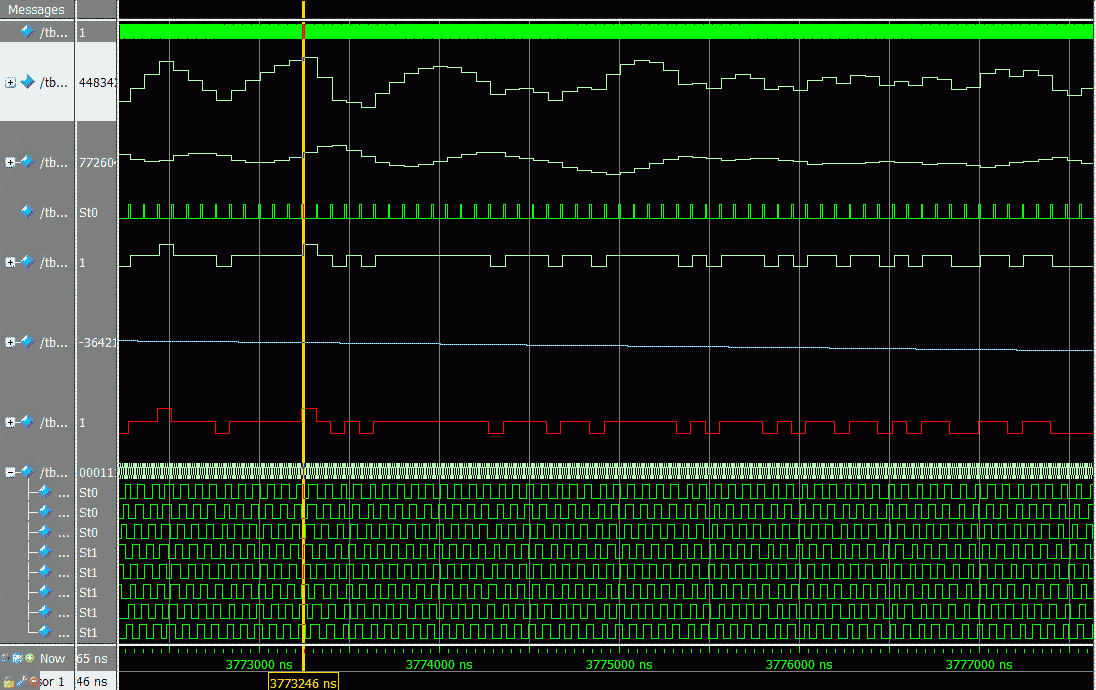Click the green pulse-train waveform
1096x690 pixels.
pyautogui.click(x=605, y=211)
